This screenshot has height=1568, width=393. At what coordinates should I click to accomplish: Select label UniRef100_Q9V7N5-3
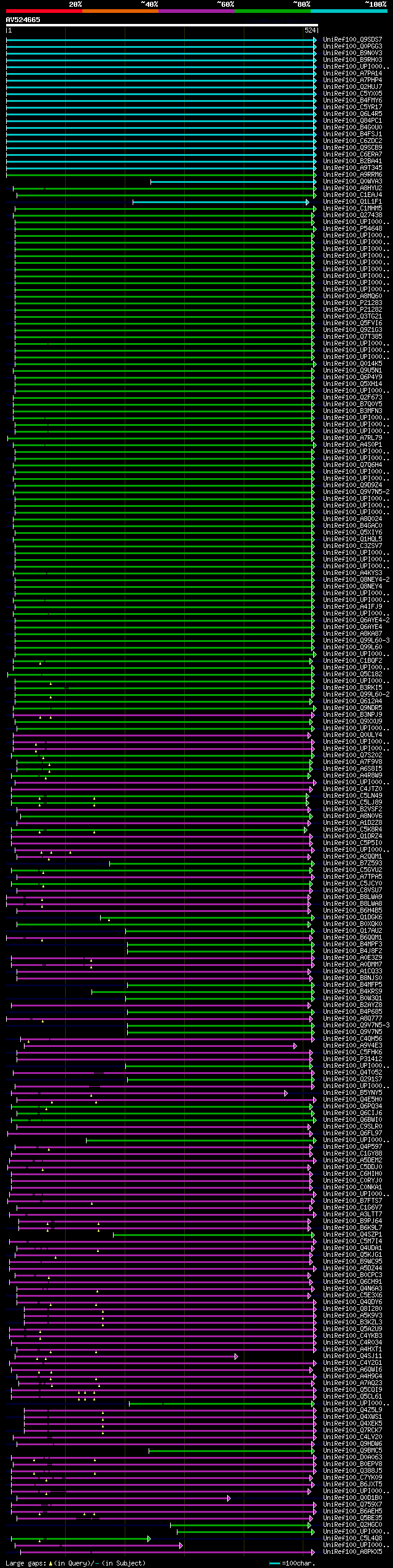click(356, 1025)
